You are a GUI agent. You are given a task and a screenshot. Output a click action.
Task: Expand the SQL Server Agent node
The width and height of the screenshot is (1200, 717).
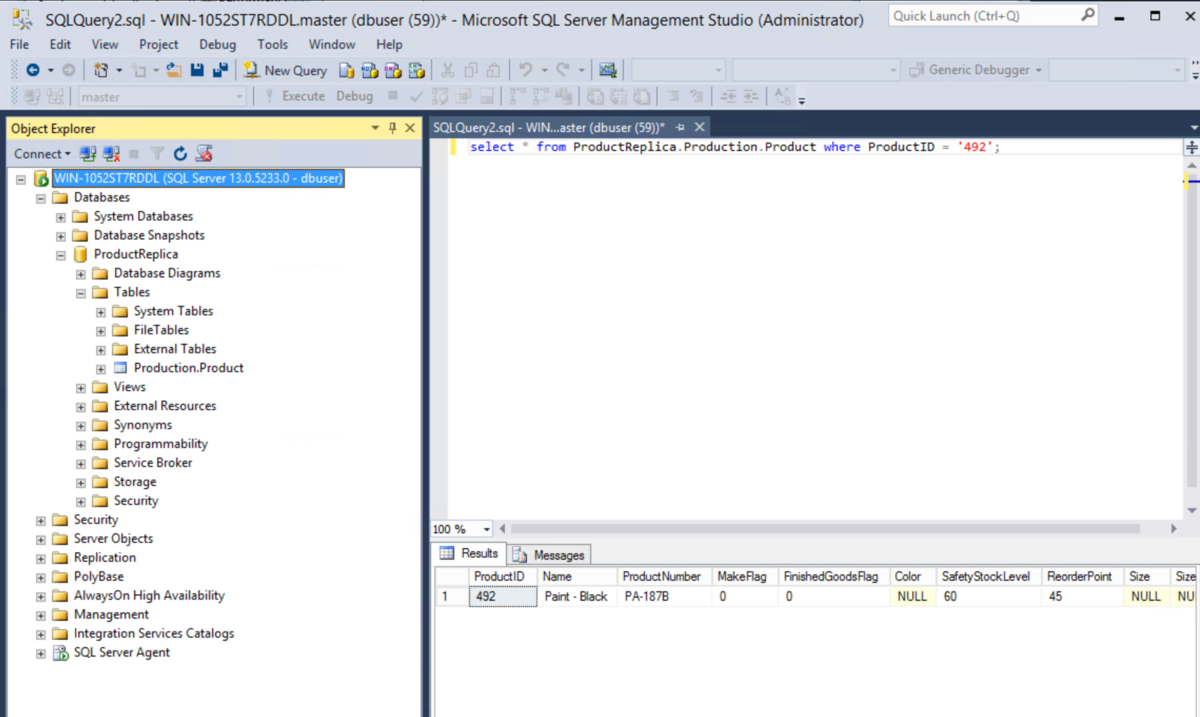(41, 654)
